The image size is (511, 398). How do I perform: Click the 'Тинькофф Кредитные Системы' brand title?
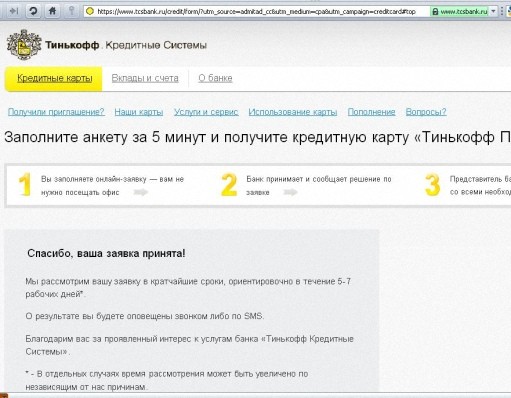click(126, 45)
